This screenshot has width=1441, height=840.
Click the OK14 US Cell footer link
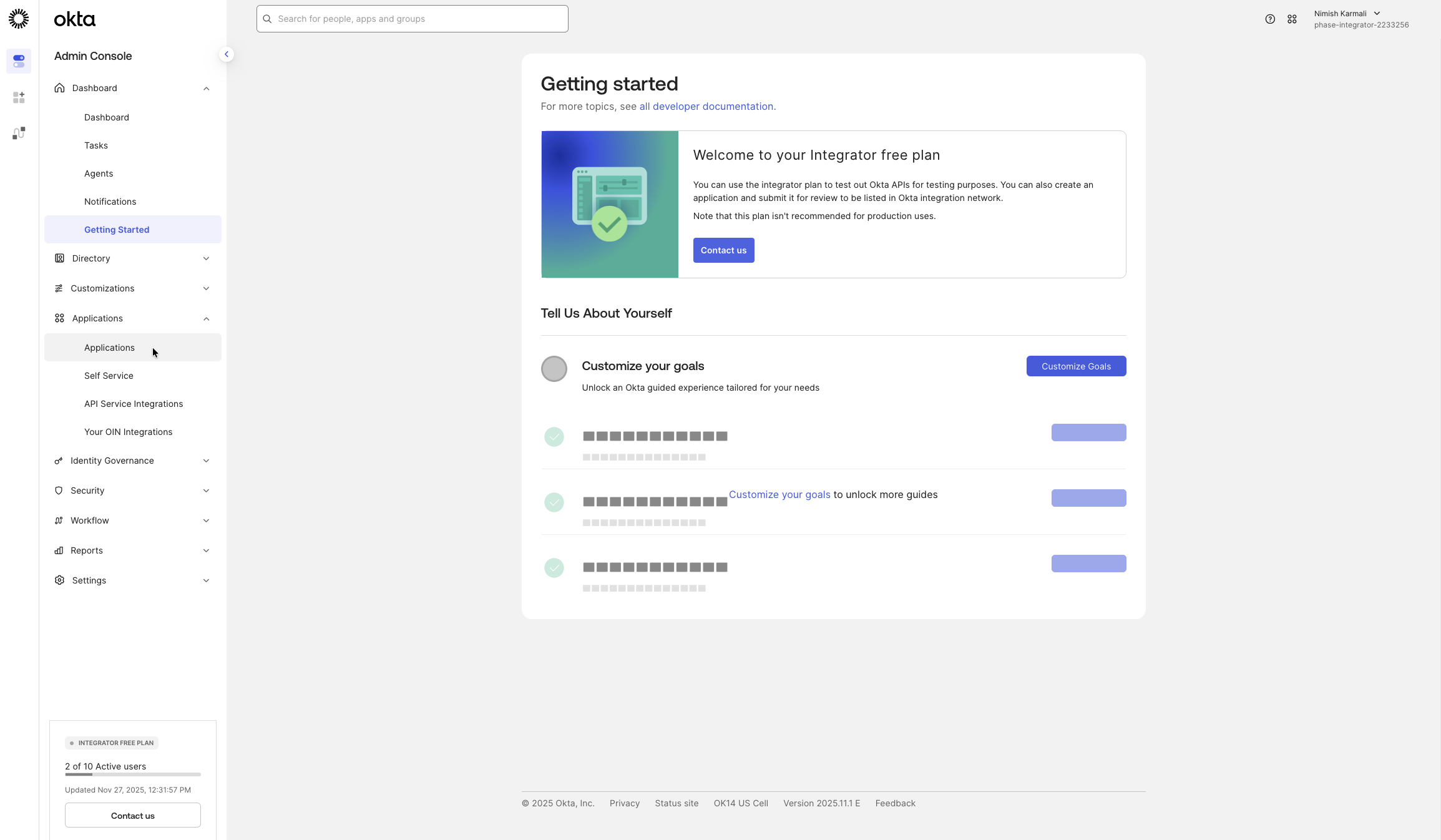coord(741,803)
